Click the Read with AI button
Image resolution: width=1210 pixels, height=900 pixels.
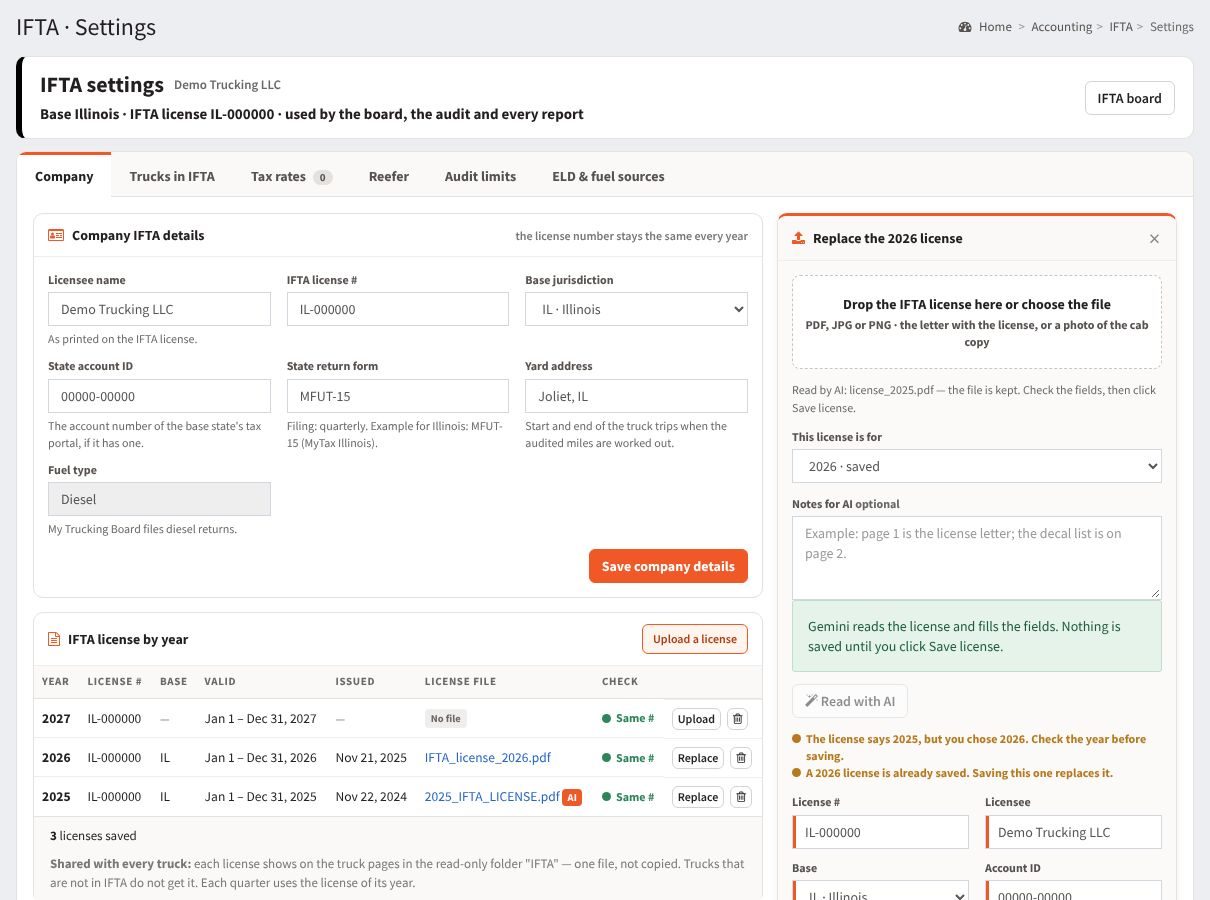(850, 701)
